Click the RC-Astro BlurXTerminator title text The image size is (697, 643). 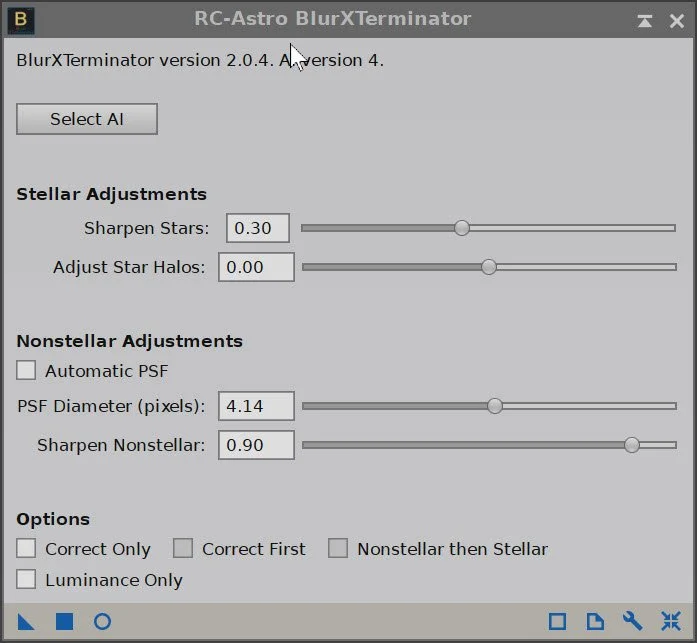click(x=332, y=19)
